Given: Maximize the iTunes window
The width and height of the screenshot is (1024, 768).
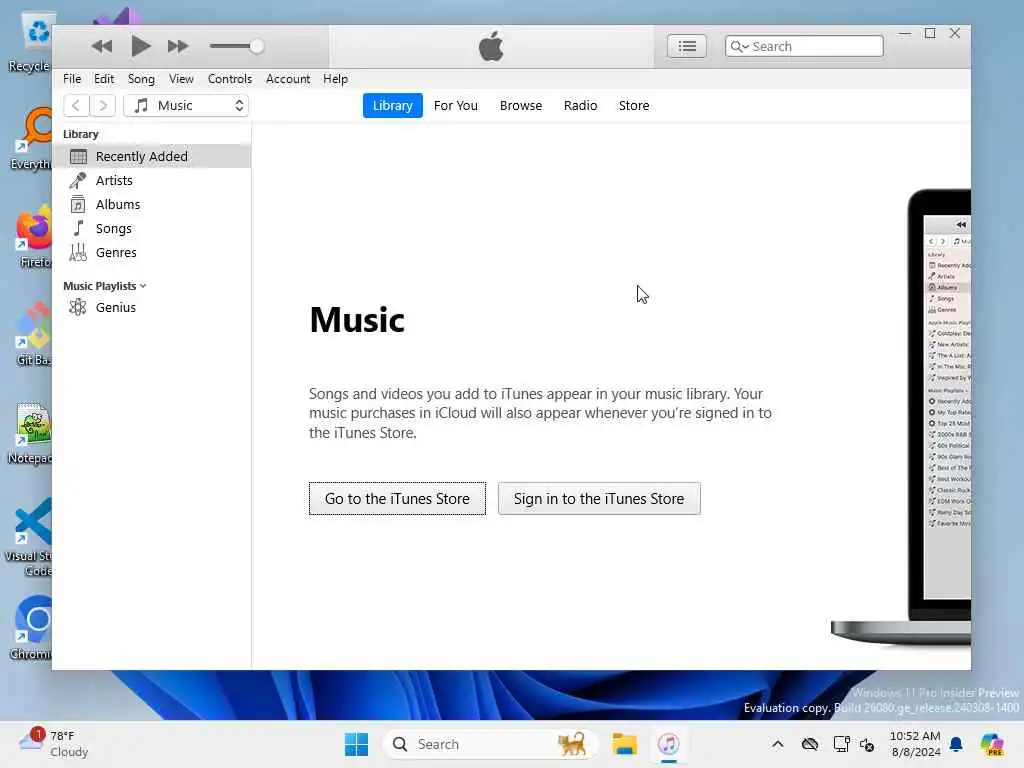Looking at the screenshot, I should point(930,33).
